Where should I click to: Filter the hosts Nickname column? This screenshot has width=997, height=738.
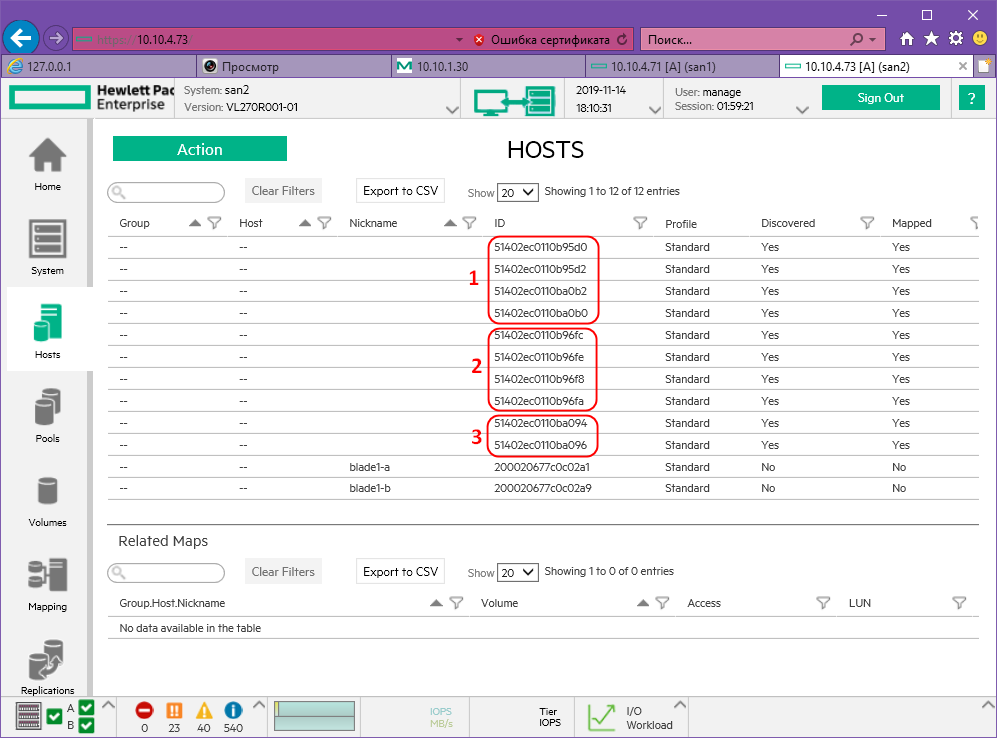point(469,223)
